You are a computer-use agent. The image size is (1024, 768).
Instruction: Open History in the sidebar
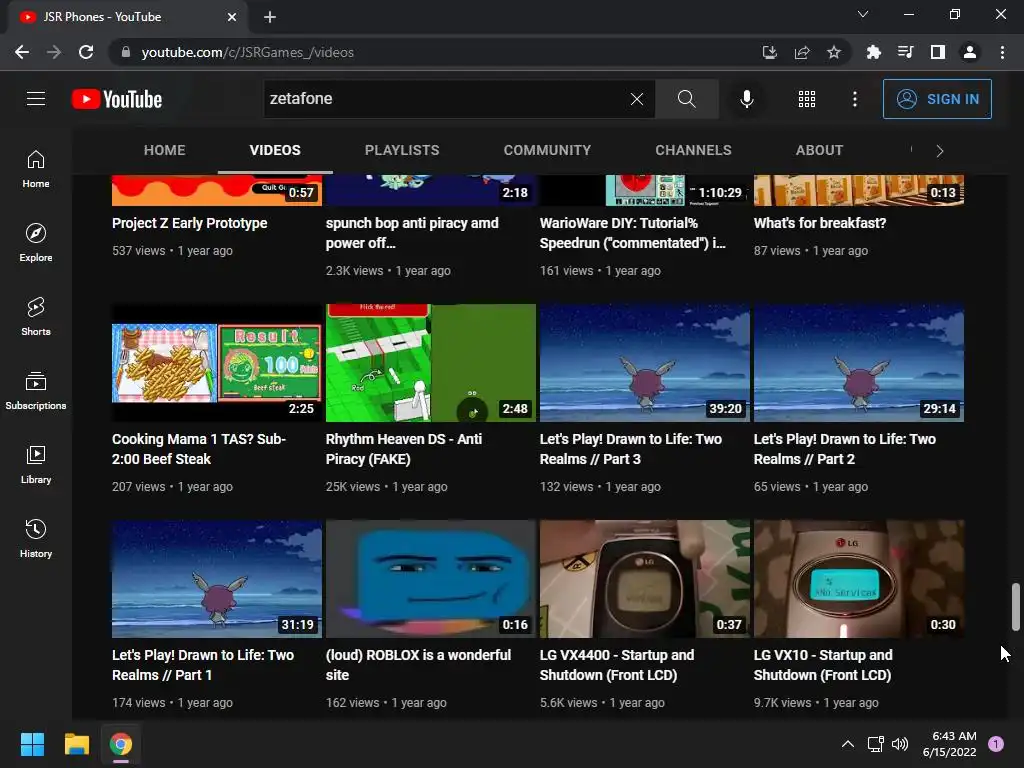tap(36, 538)
